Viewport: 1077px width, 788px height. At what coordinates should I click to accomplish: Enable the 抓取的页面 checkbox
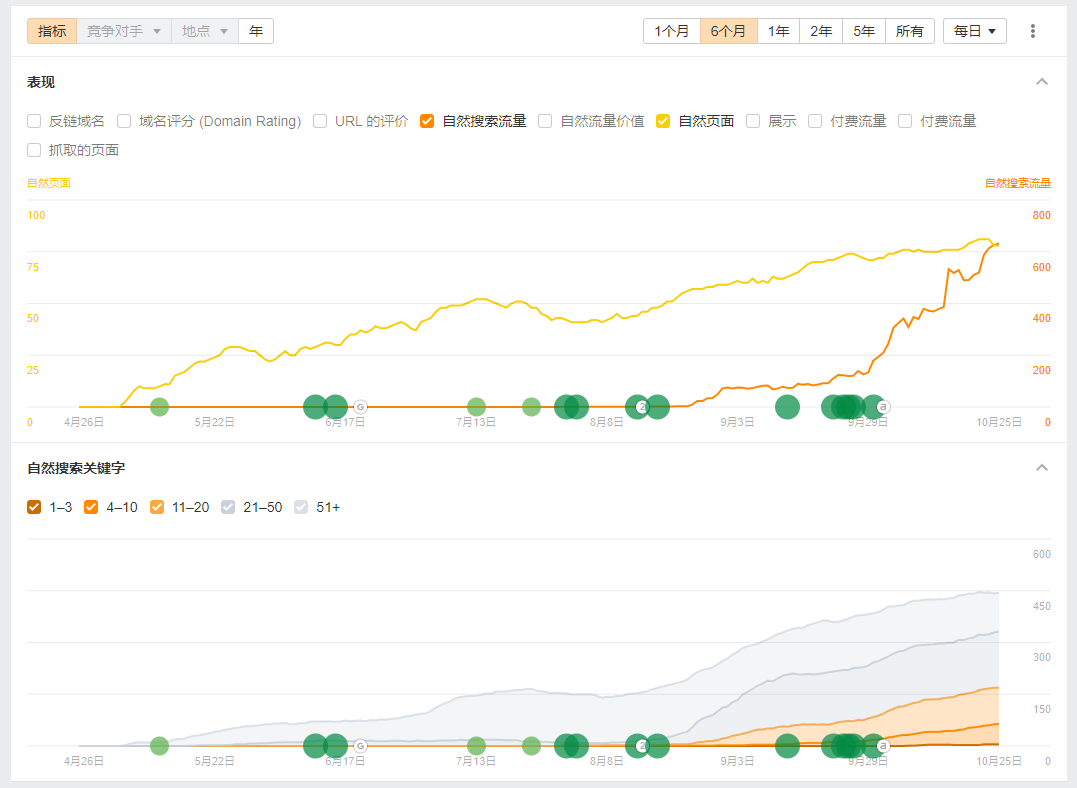click(x=35, y=150)
